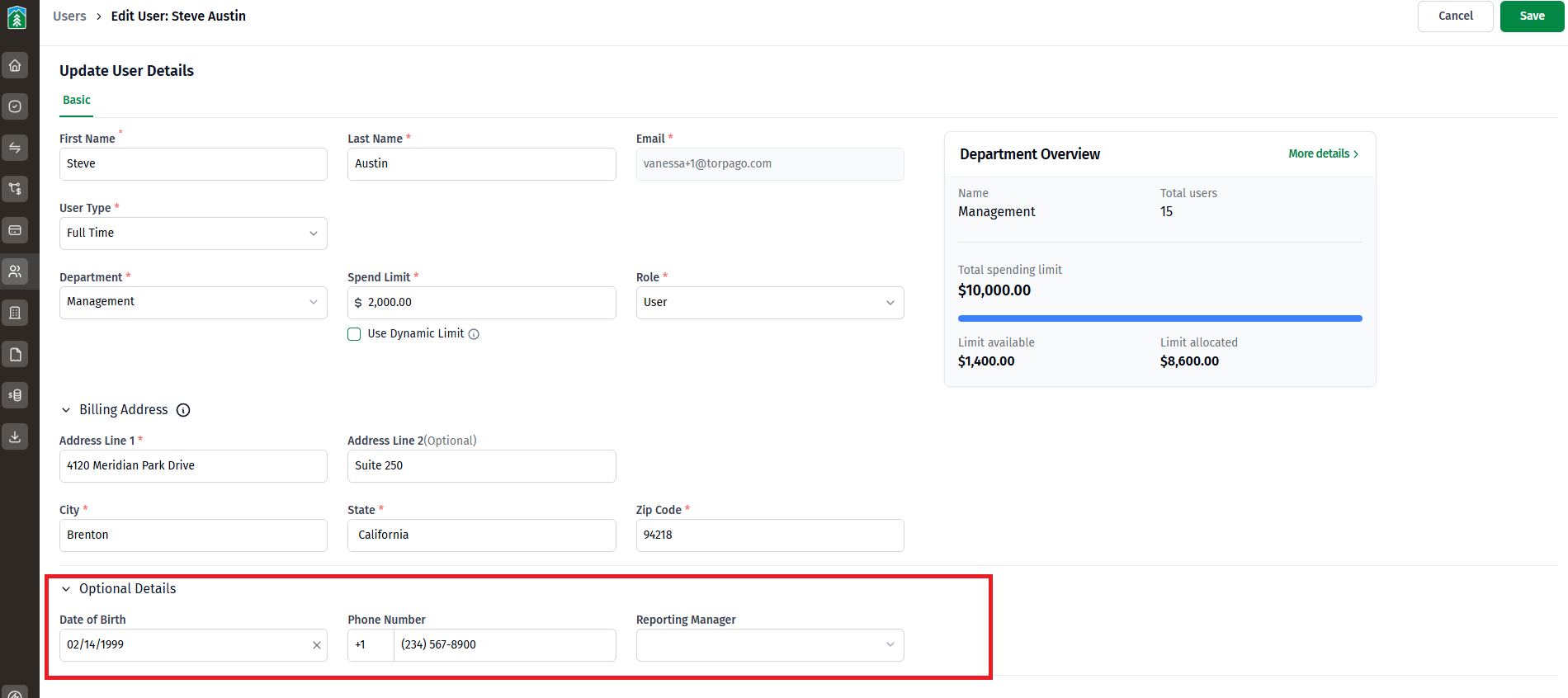Go to Users breadcrumb
This screenshot has width=1568, height=698.
[x=69, y=17]
